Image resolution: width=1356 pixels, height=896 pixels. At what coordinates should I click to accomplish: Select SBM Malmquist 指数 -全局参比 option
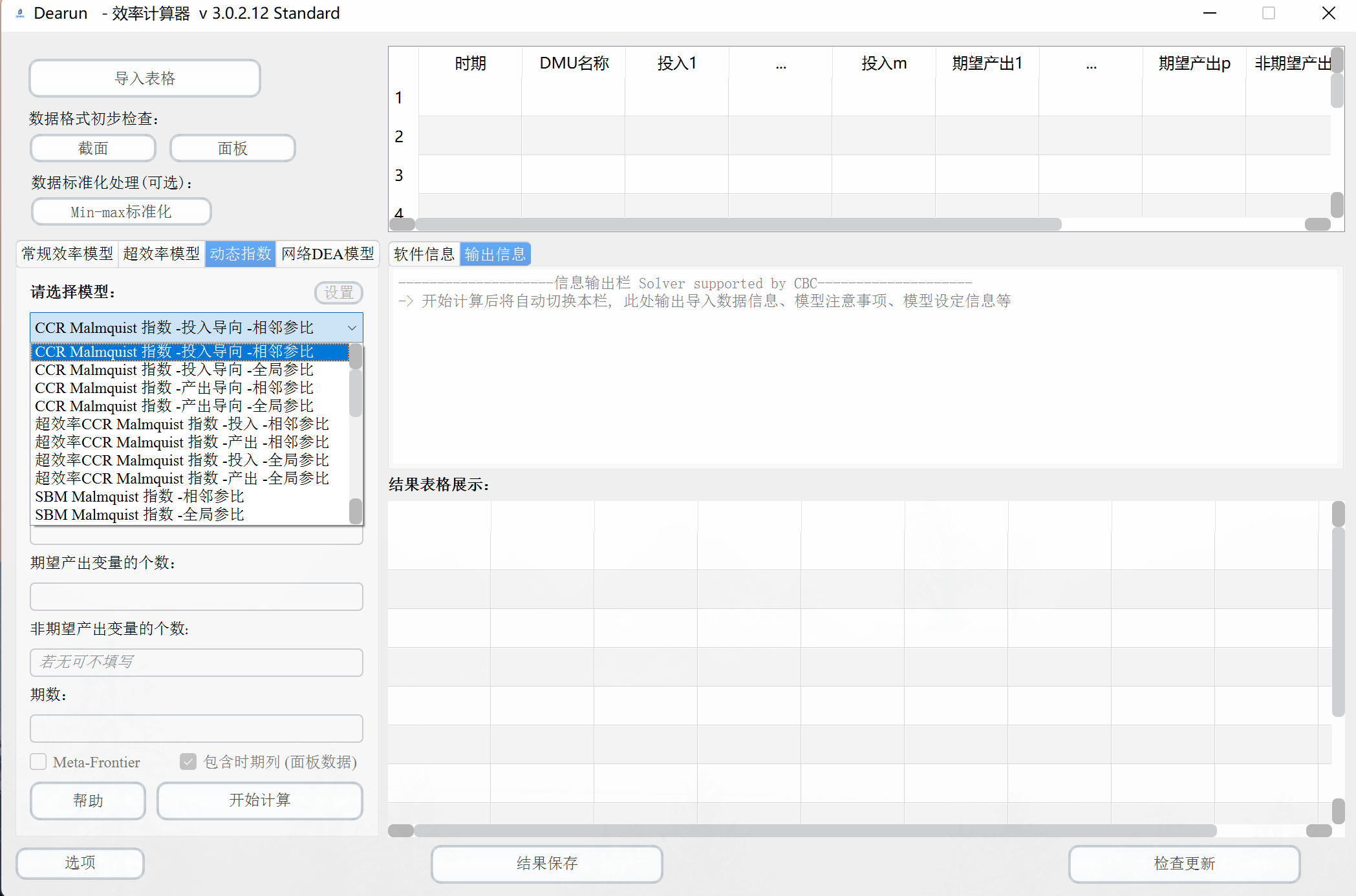[140, 515]
